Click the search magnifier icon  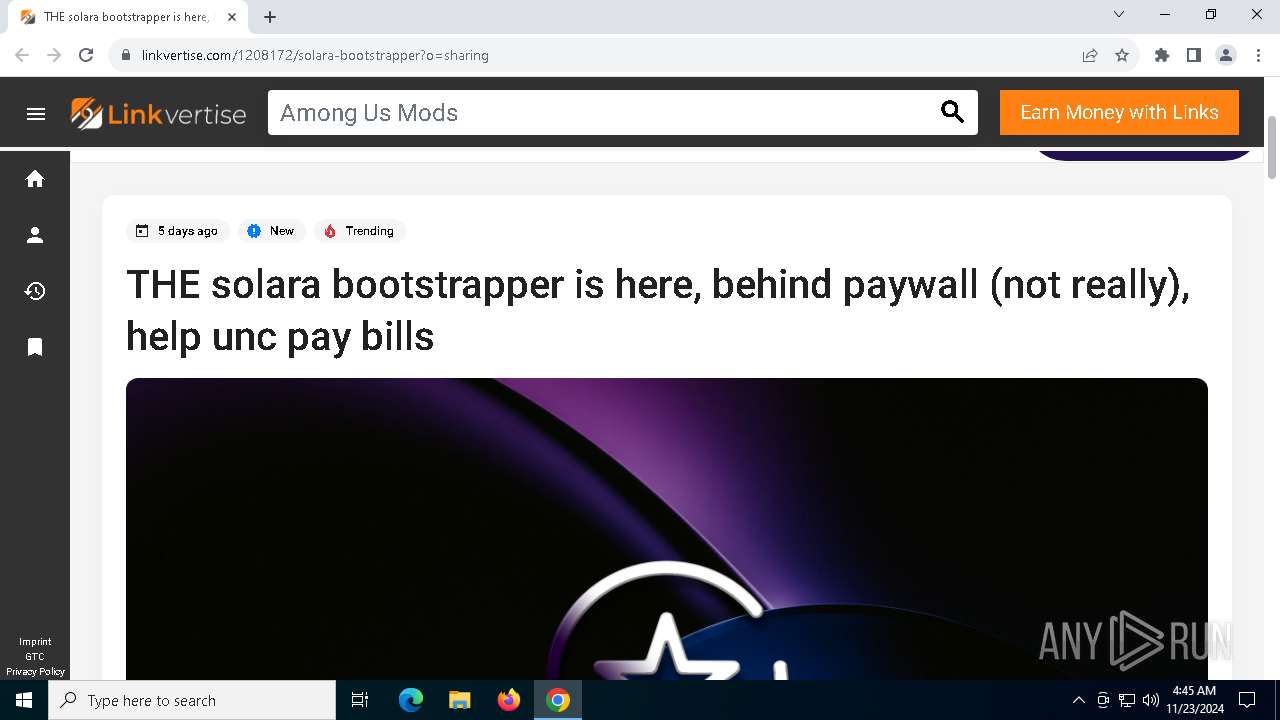952,113
